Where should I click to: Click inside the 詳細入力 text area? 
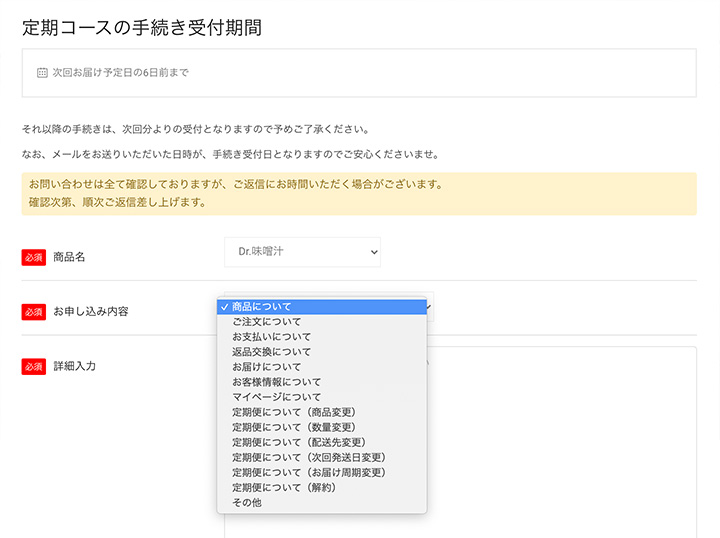562,442
